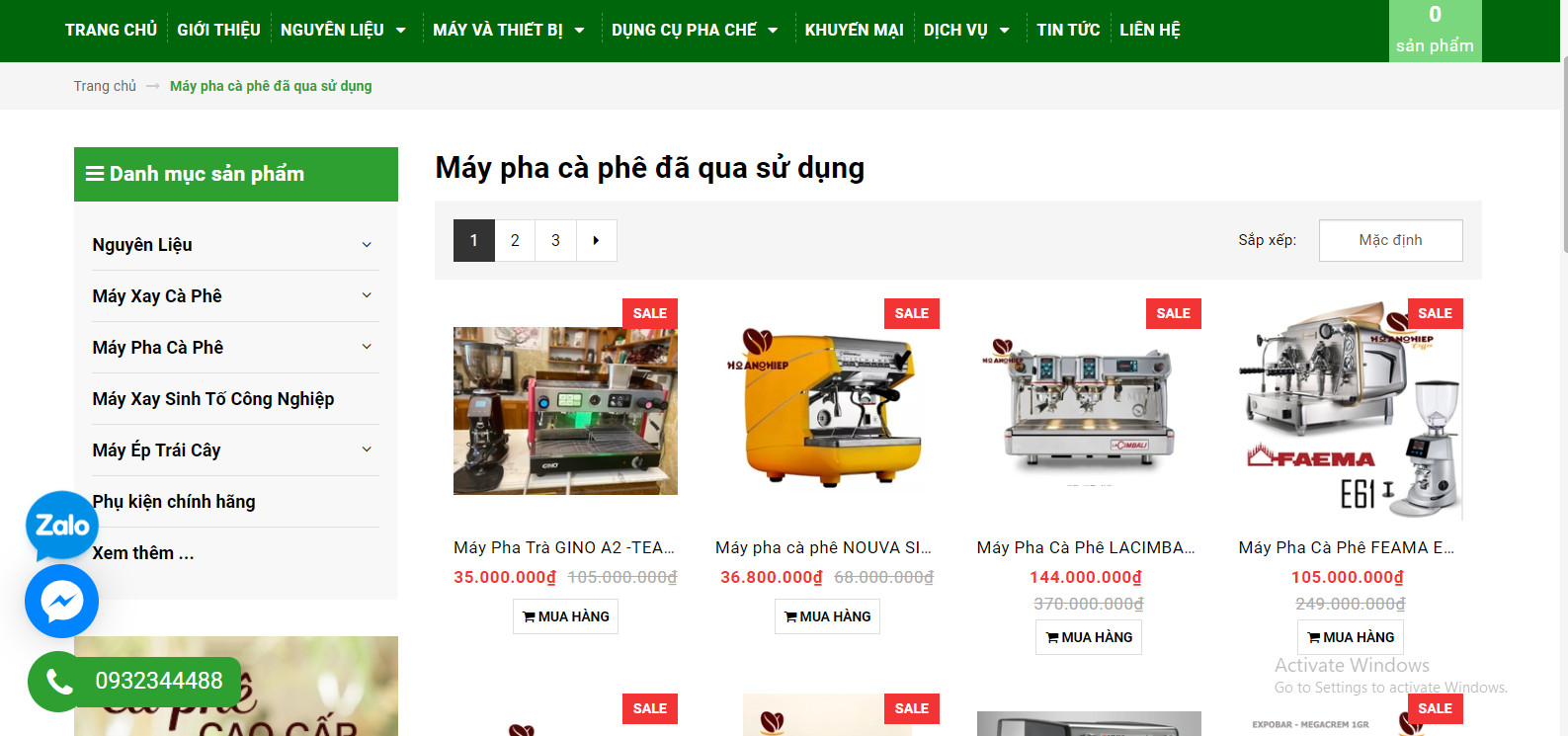
Task: Open Máy Pha Cà Phê sidebar category
Action: pyautogui.click(x=158, y=348)
